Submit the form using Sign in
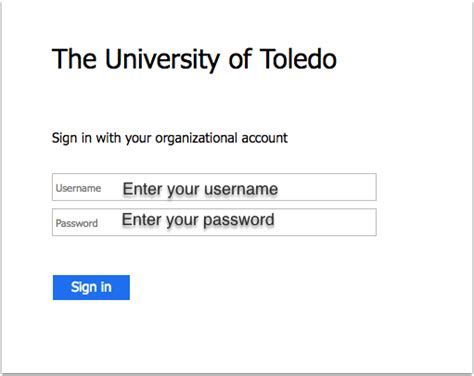The width and height of the screenshot is (474, 376). click(91, 287)
